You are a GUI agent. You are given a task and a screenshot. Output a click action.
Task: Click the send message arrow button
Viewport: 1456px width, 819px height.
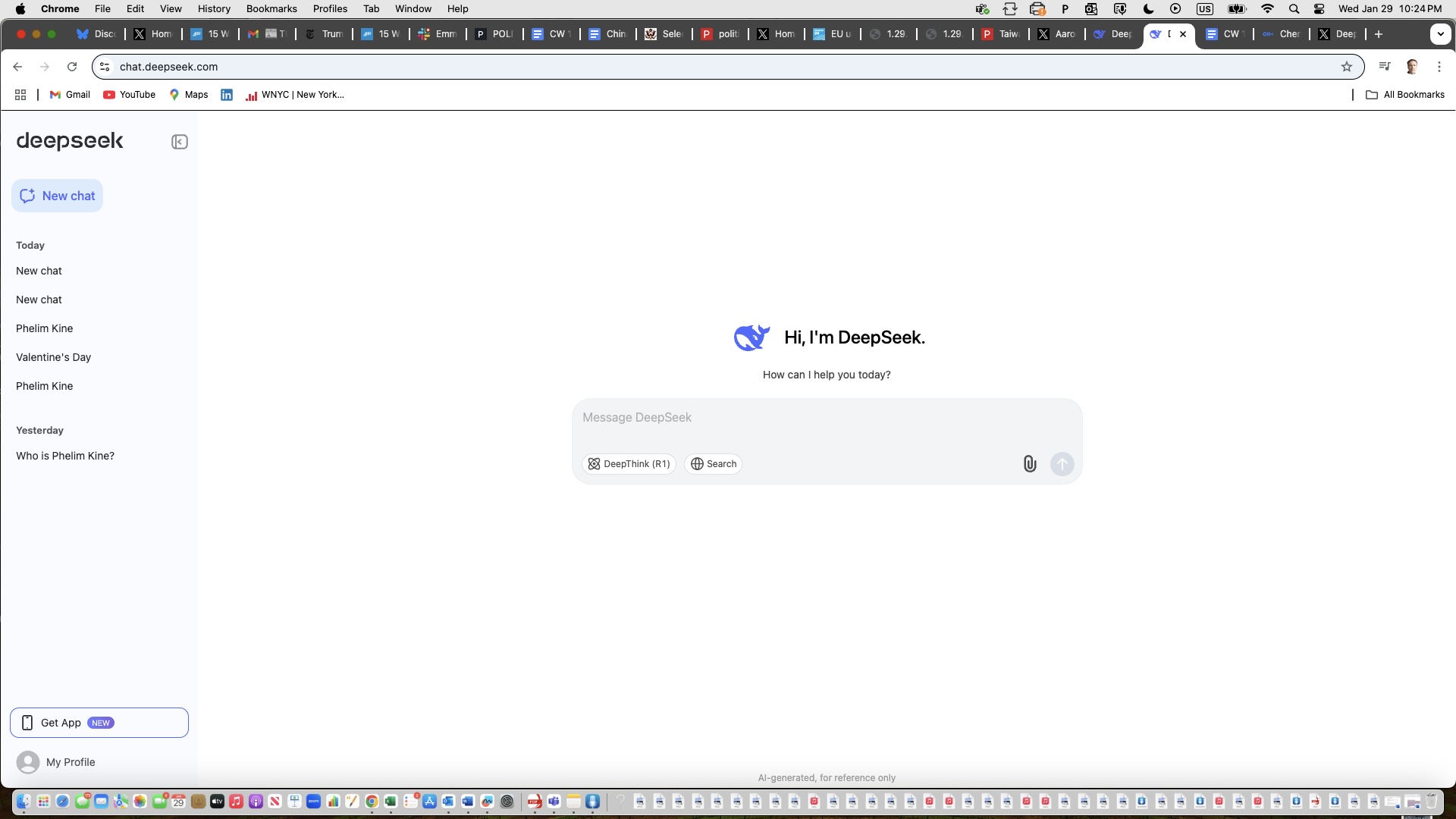pyautogui.click(x=1062, y=463)
